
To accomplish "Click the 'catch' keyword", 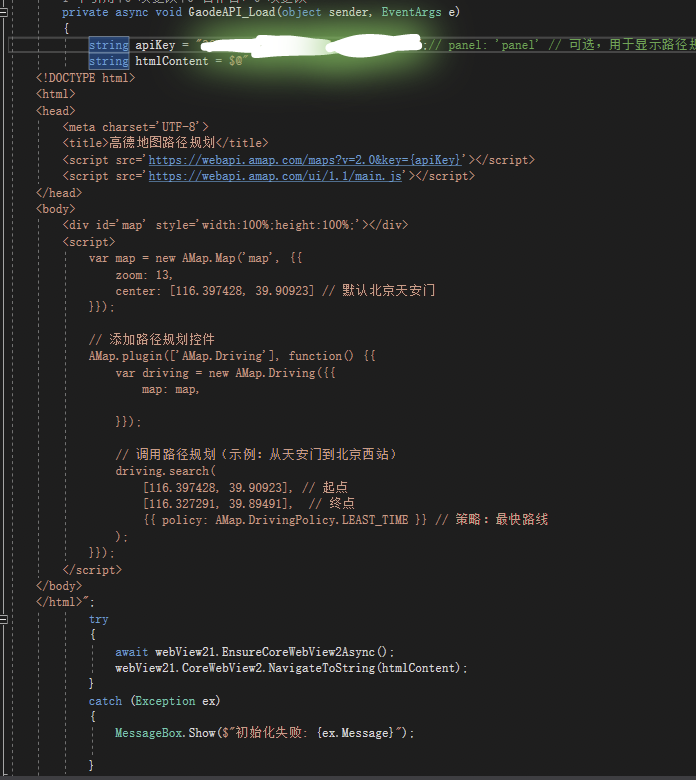I will point(105,701).
